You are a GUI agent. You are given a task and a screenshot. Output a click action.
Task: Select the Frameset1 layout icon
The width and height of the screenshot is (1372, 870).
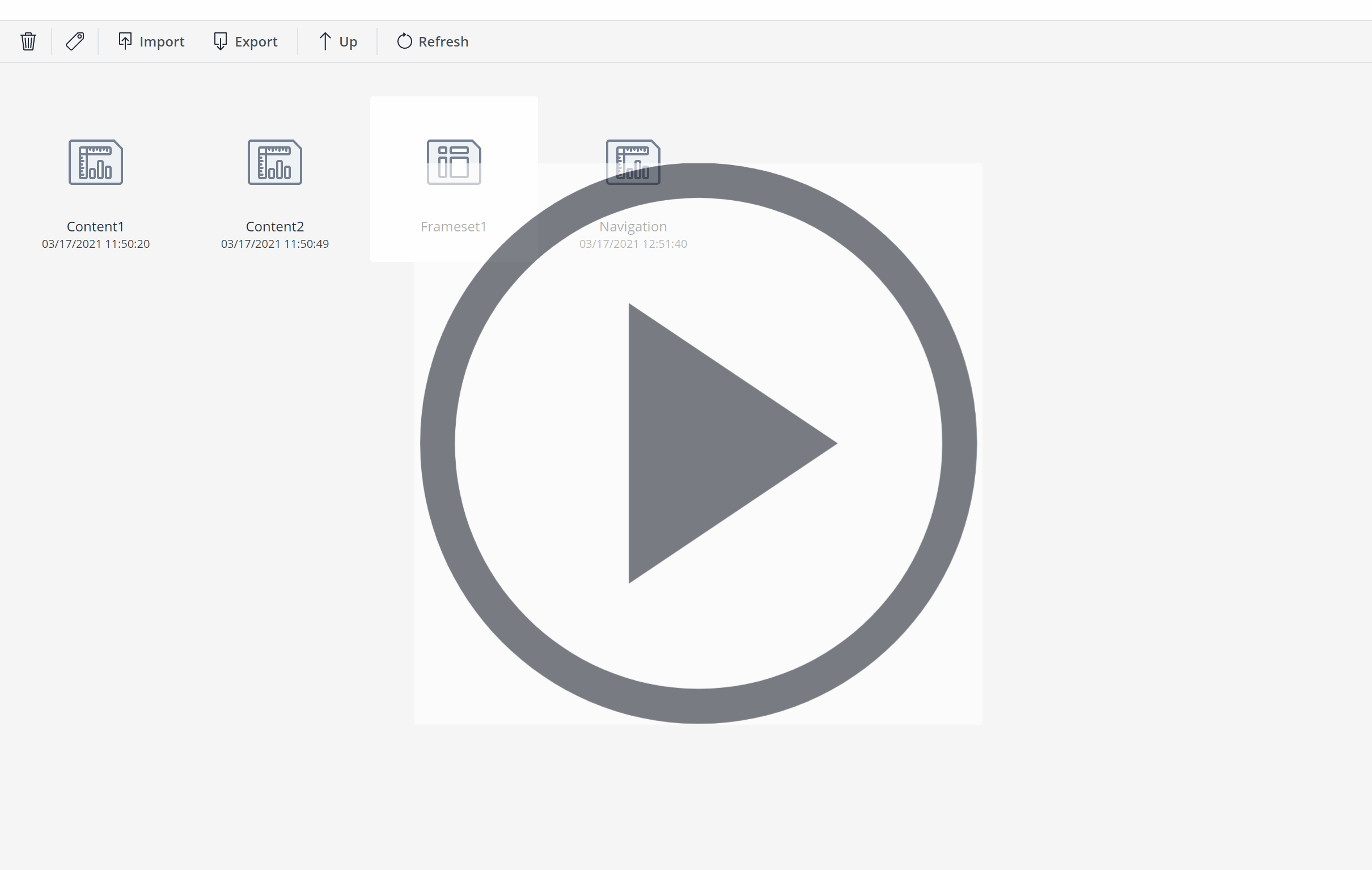tap(454, 162)
